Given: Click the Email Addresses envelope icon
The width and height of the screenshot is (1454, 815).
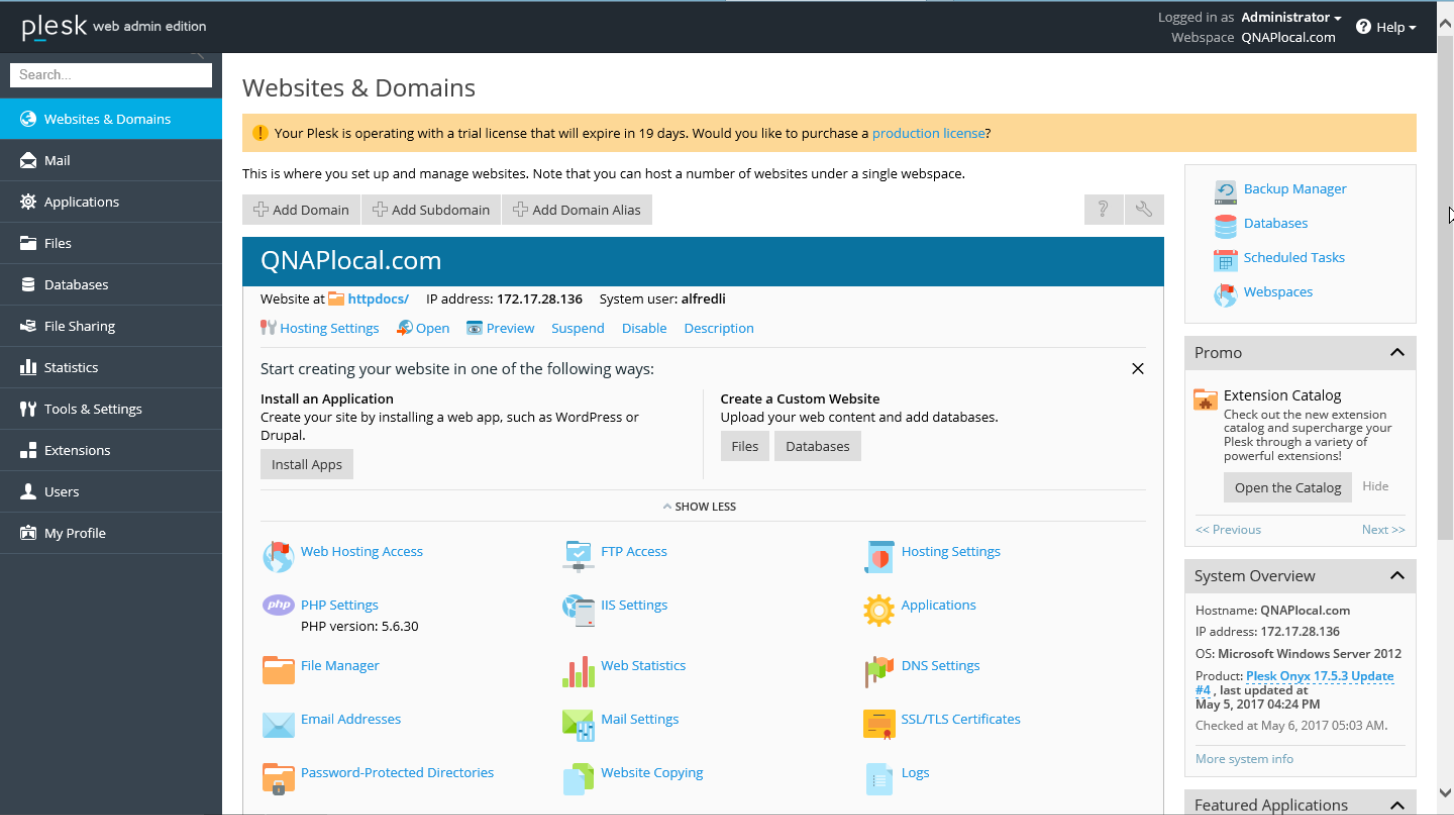Looking at the screenshot, I should pyautogui.click(x=278, y=723).
